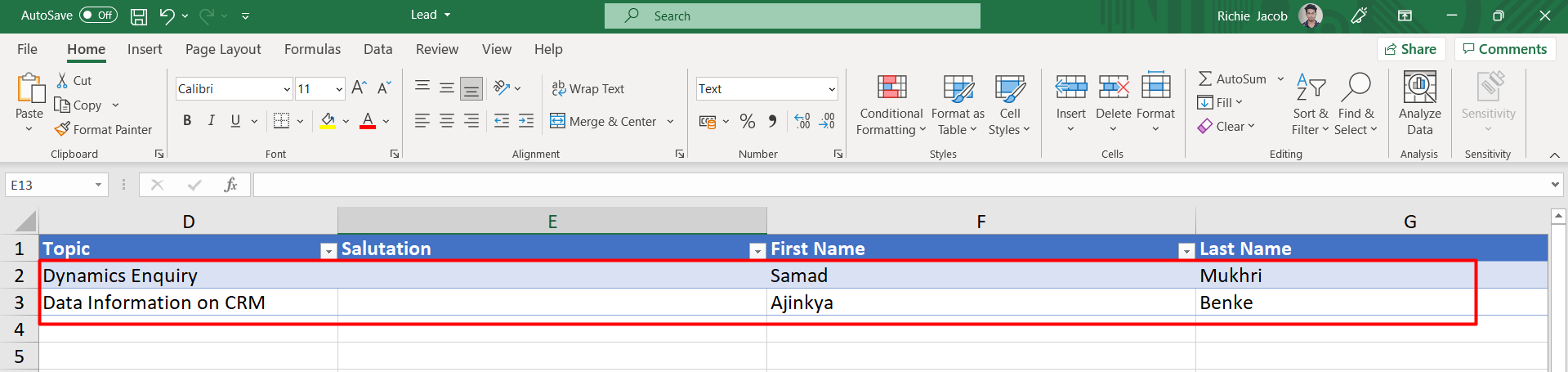Screen dimensions: 1568x372
Task: Expand the font name Calibri dropdown
Action: (x=287, y=89)
